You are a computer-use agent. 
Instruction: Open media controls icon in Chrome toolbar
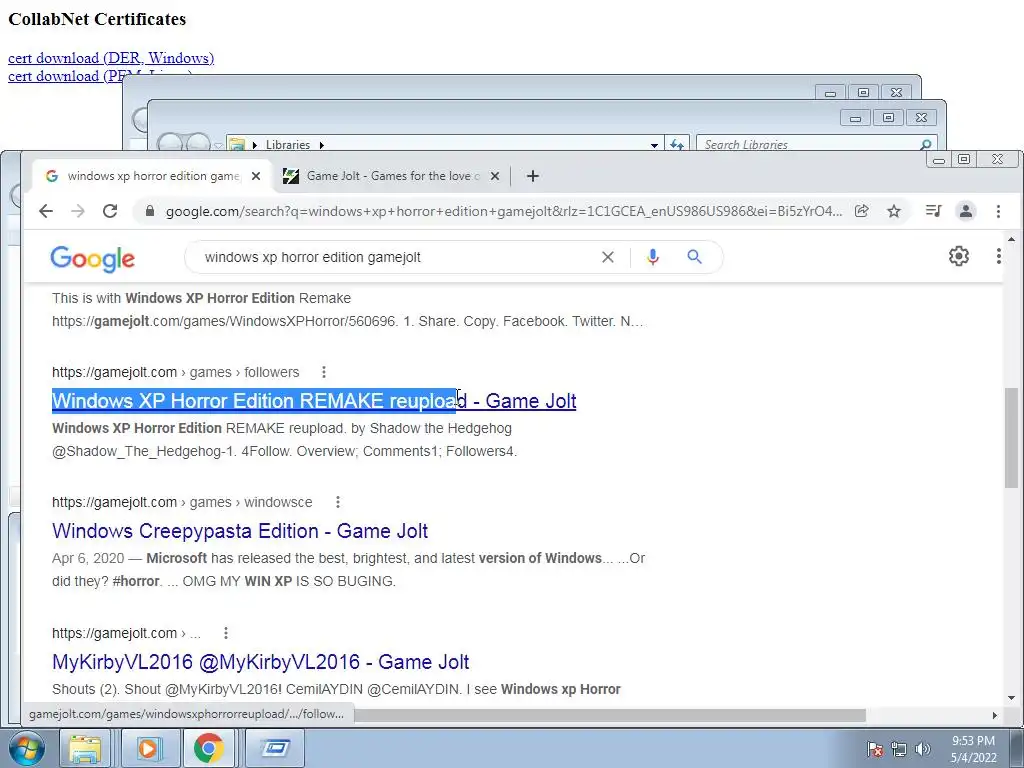click(x=933, y=211)
